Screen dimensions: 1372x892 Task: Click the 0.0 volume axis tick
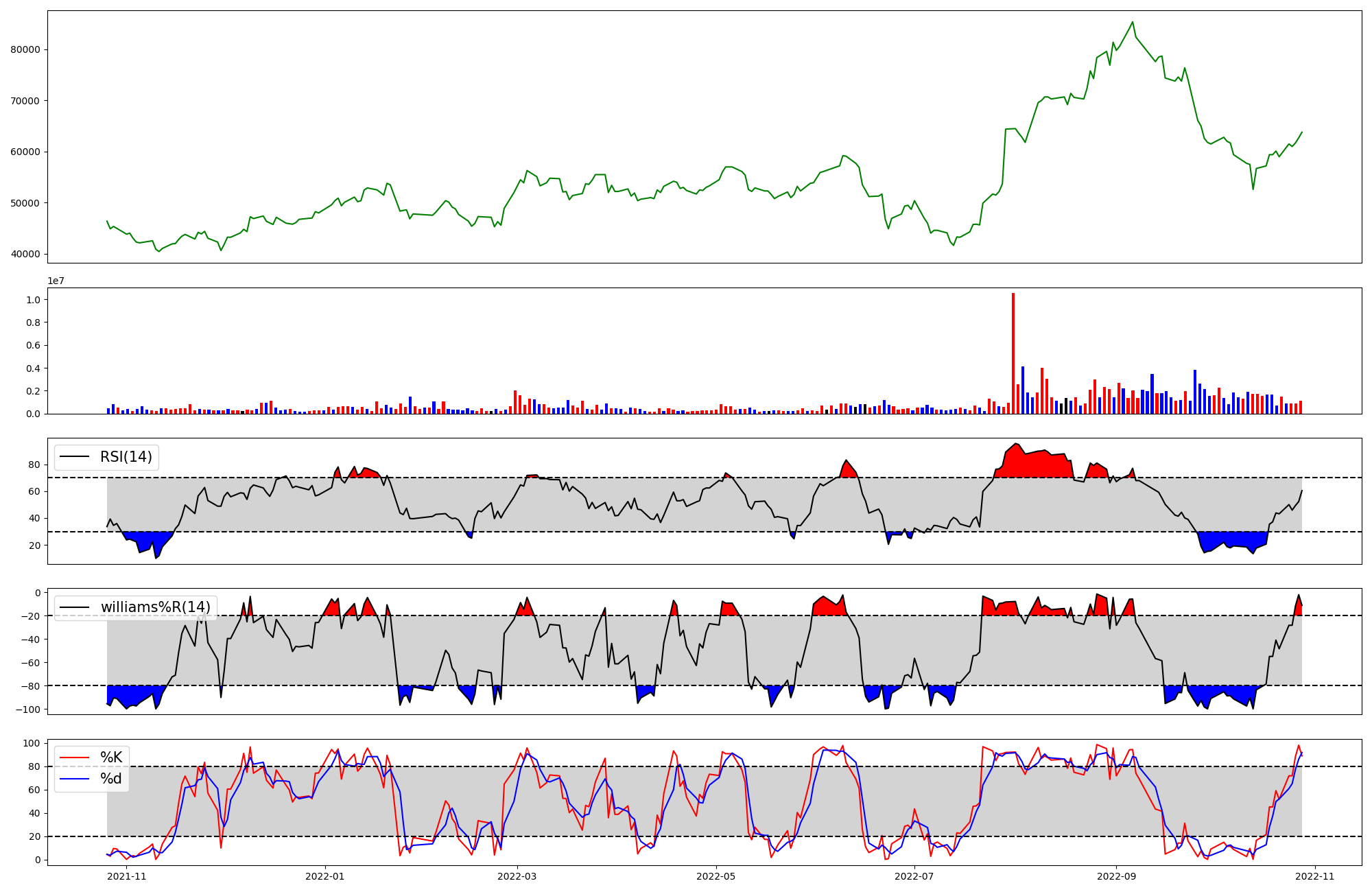(x=33, y=414)
